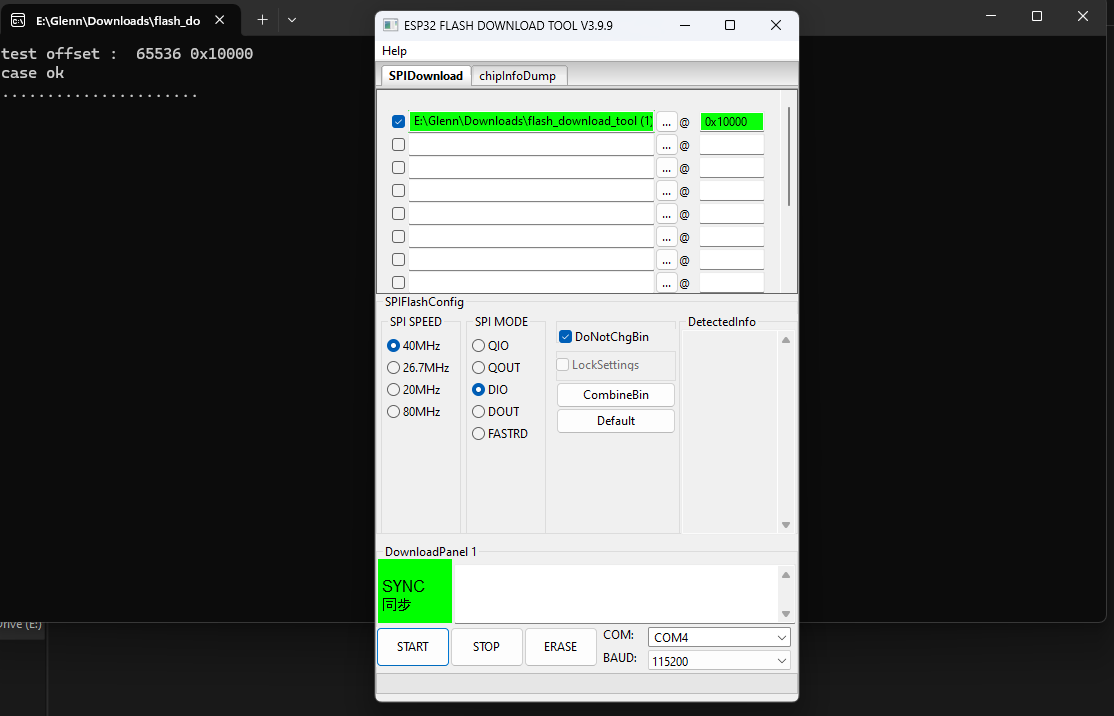Expand the terminal new-tab dropdown chevron
Screen dimensions: 1114x716
click(x=292, y=20)
